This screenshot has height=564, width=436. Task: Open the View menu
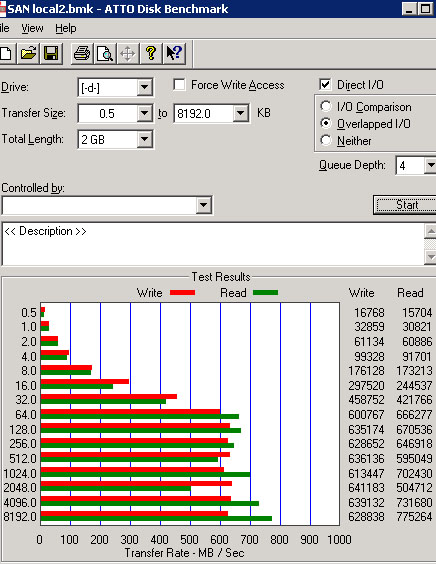coord(32,28)
